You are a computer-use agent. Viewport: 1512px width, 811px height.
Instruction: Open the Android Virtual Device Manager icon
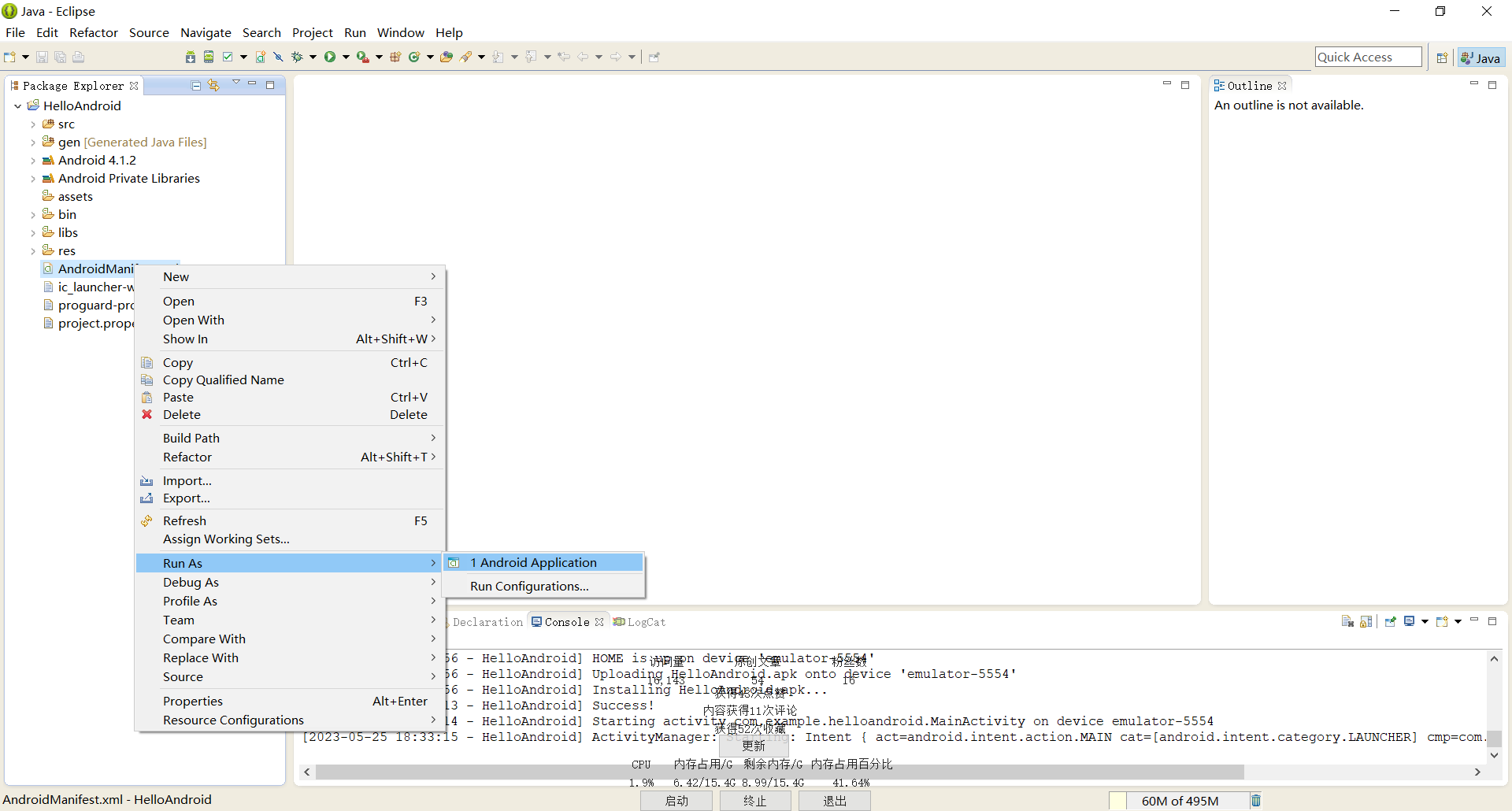click(209, 57)
